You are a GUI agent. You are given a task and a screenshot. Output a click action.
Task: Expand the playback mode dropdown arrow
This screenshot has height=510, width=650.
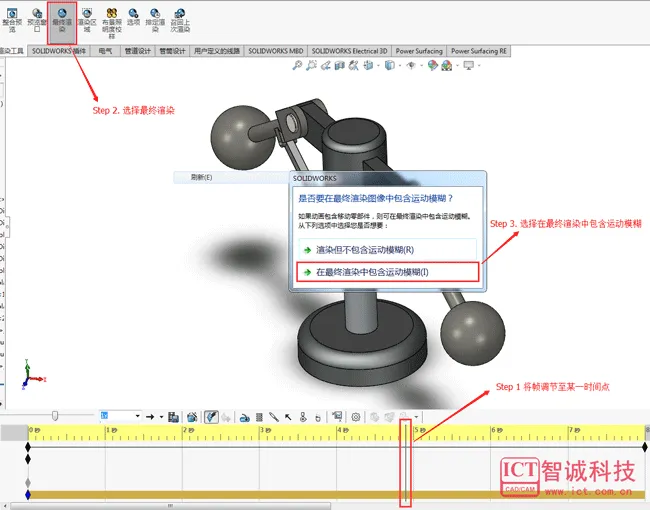point(161,417)
